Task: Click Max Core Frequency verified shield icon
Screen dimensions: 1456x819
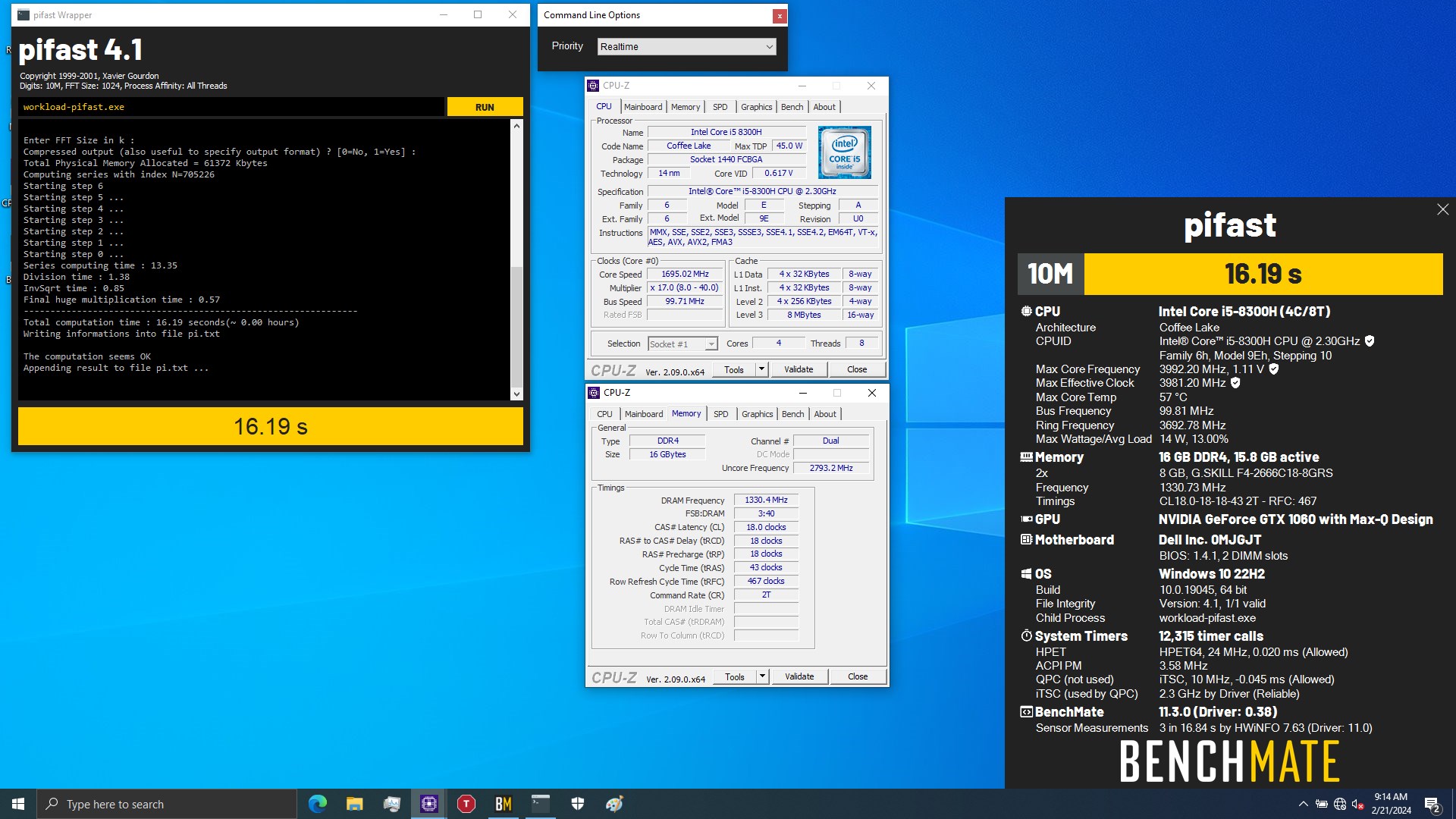Action: 1274,369
